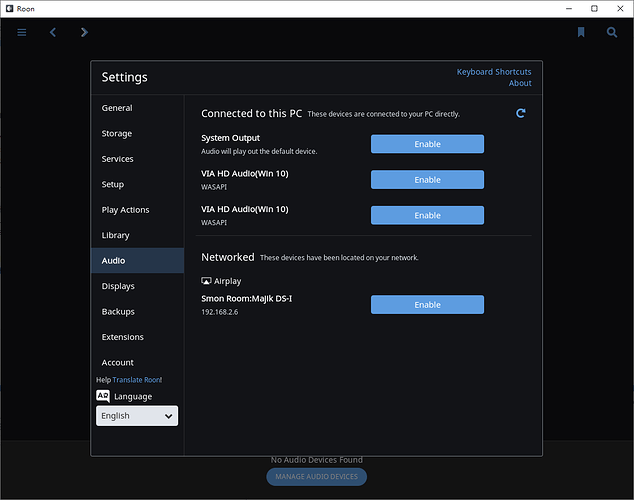Go to the Account settings
The width and height of the screenshot is (634, 500).
(x=137, y=363)
